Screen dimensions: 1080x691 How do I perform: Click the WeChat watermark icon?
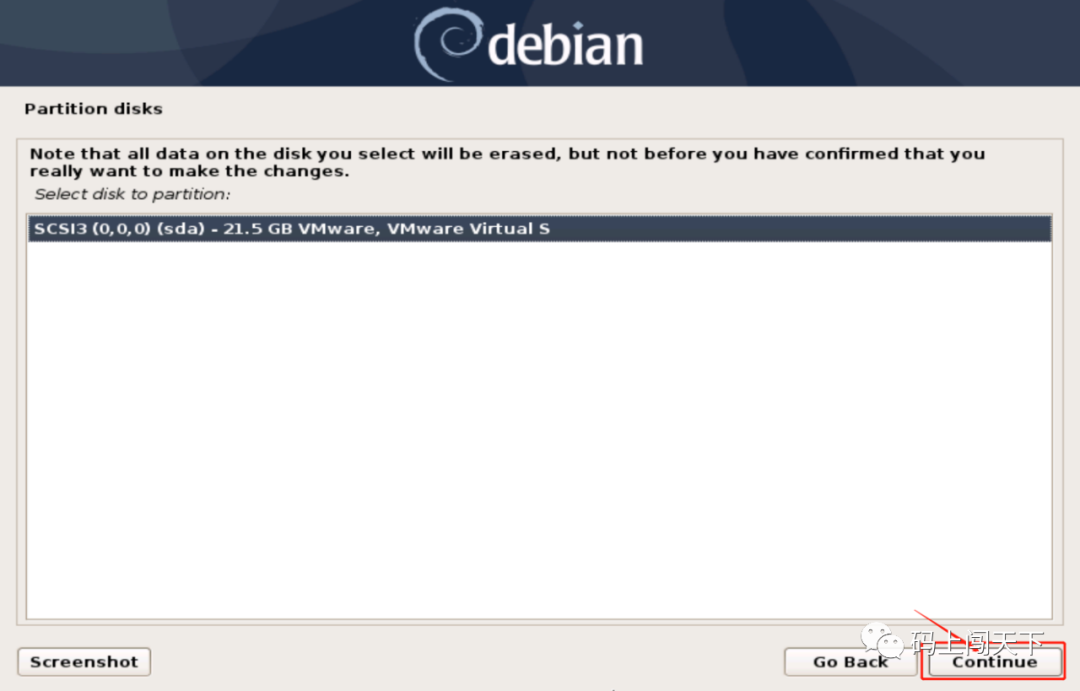882,640
